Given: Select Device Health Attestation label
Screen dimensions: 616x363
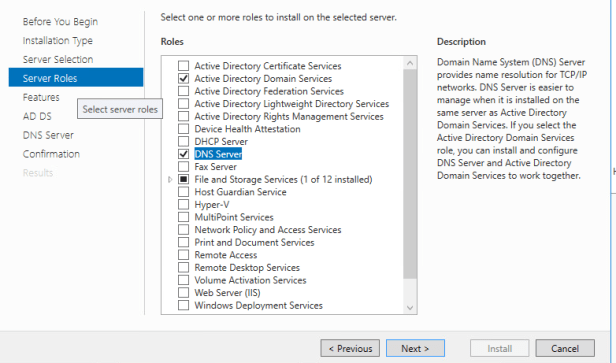Looking at the screenshot, I should pos(248,129).
